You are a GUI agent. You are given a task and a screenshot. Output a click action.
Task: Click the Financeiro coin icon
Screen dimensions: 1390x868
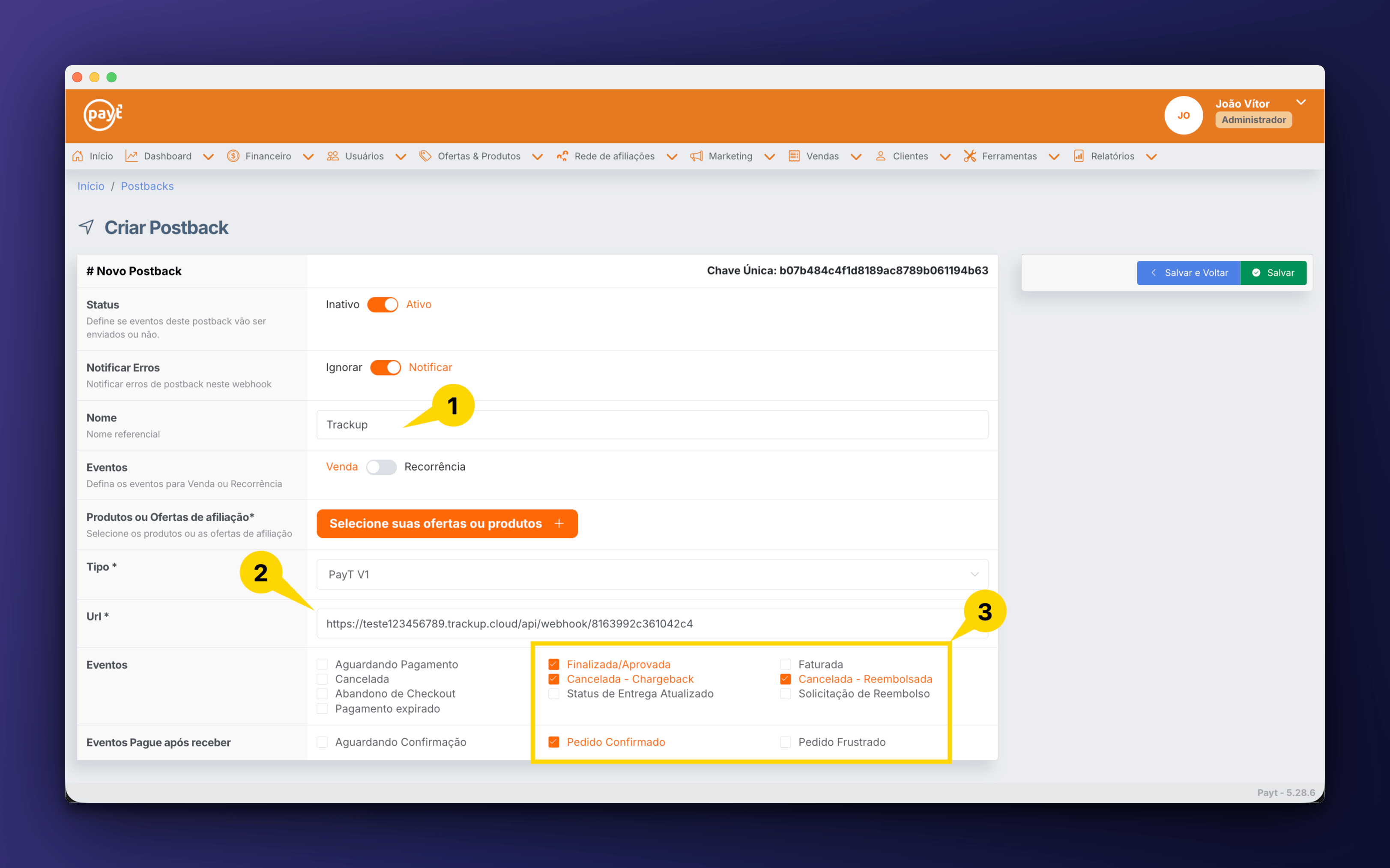click(x=233, y=156)
